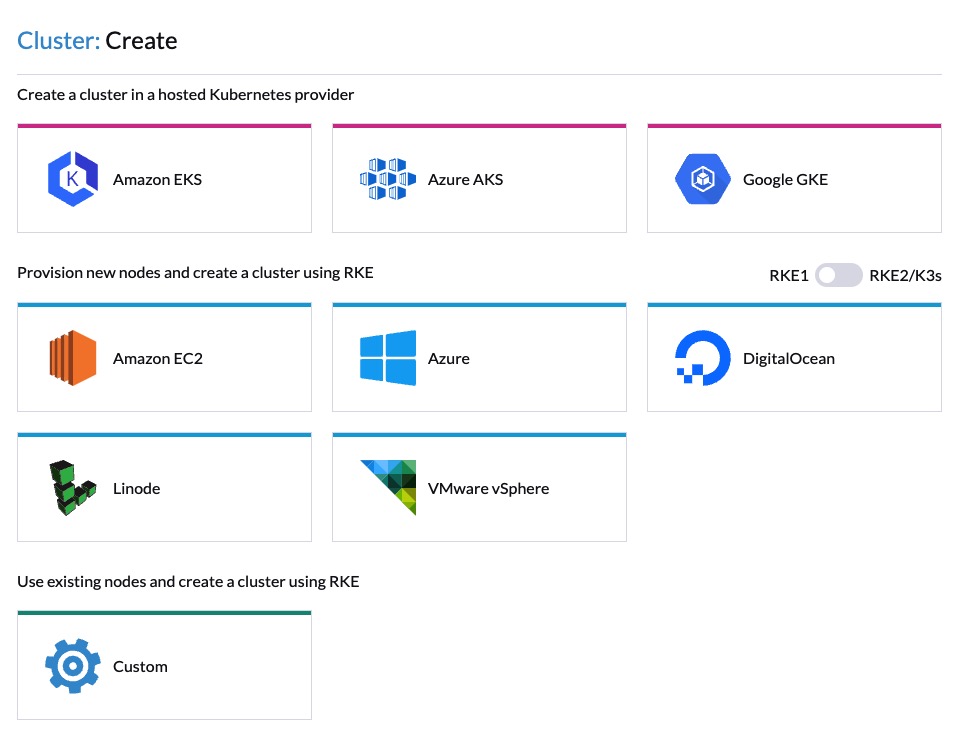
Task: Choose the Google GKE hexagon icon
Action: click(x=703, y=178)
